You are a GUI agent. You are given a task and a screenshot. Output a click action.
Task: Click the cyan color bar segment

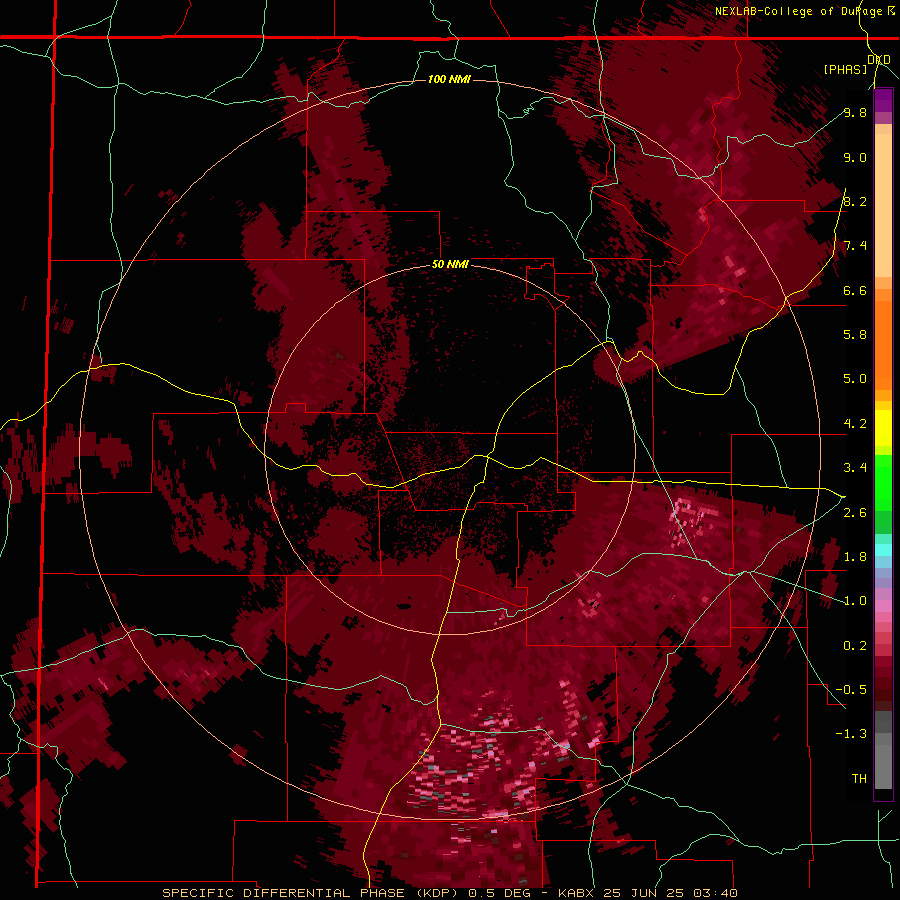tap(883, 549)
